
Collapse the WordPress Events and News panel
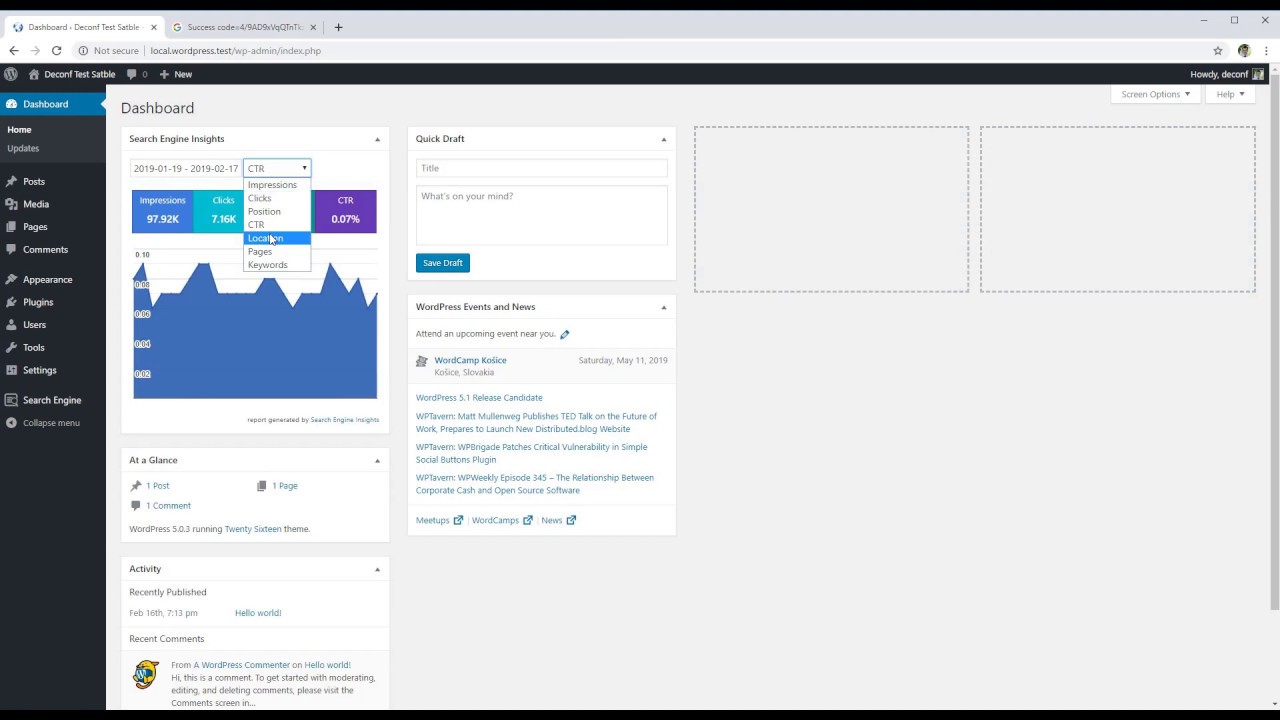pyautogui.click(x=663, y=307)
